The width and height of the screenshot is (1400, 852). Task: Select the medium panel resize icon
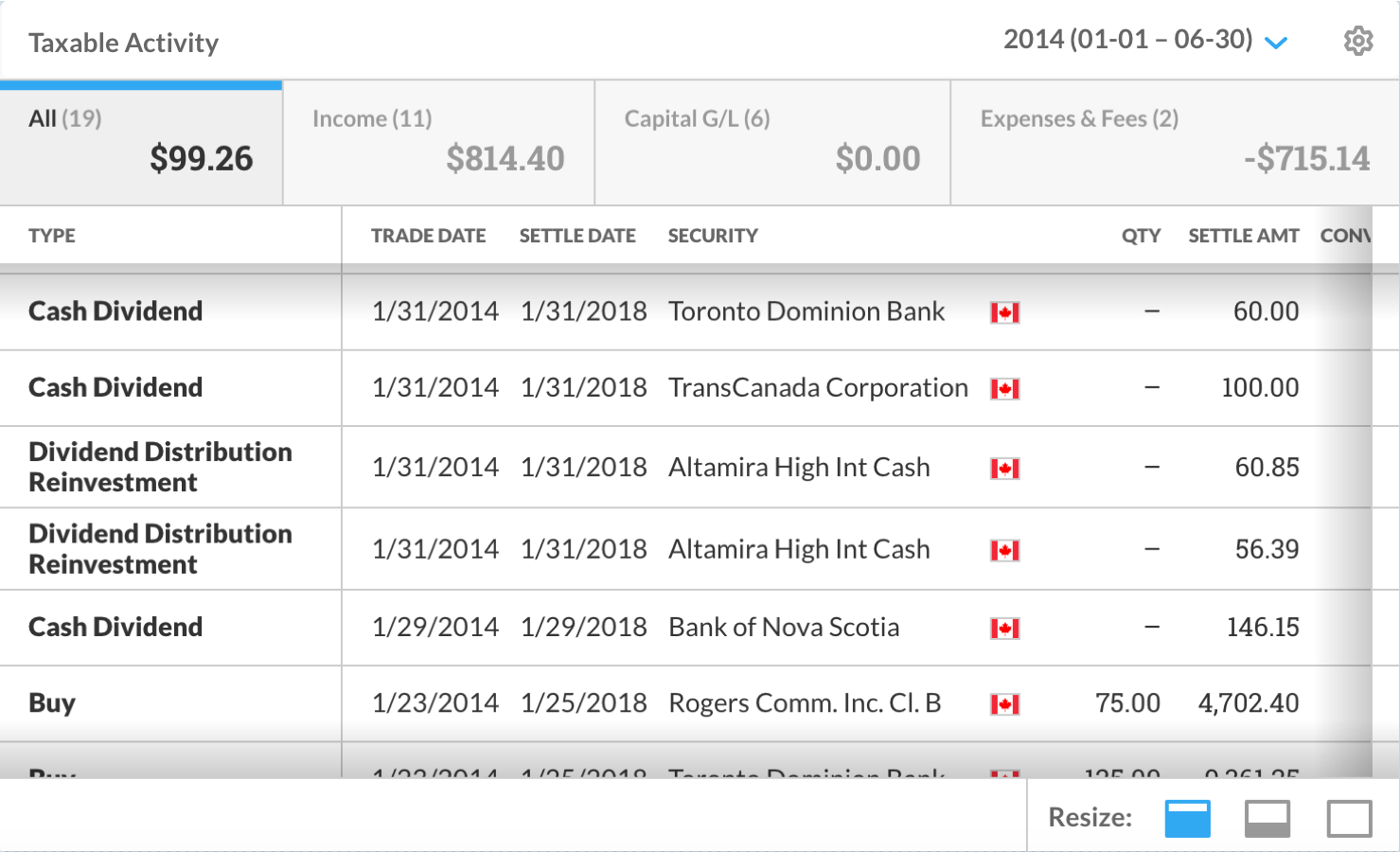coord(1267,818)
